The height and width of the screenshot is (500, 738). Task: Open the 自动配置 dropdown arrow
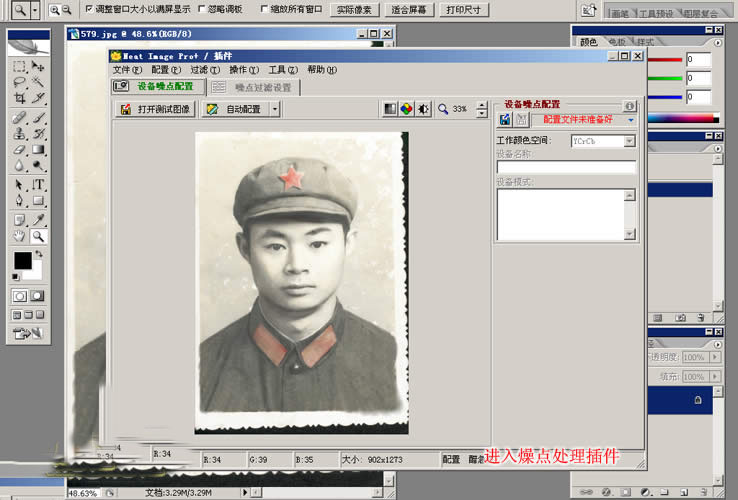click(x=275, y=109)
